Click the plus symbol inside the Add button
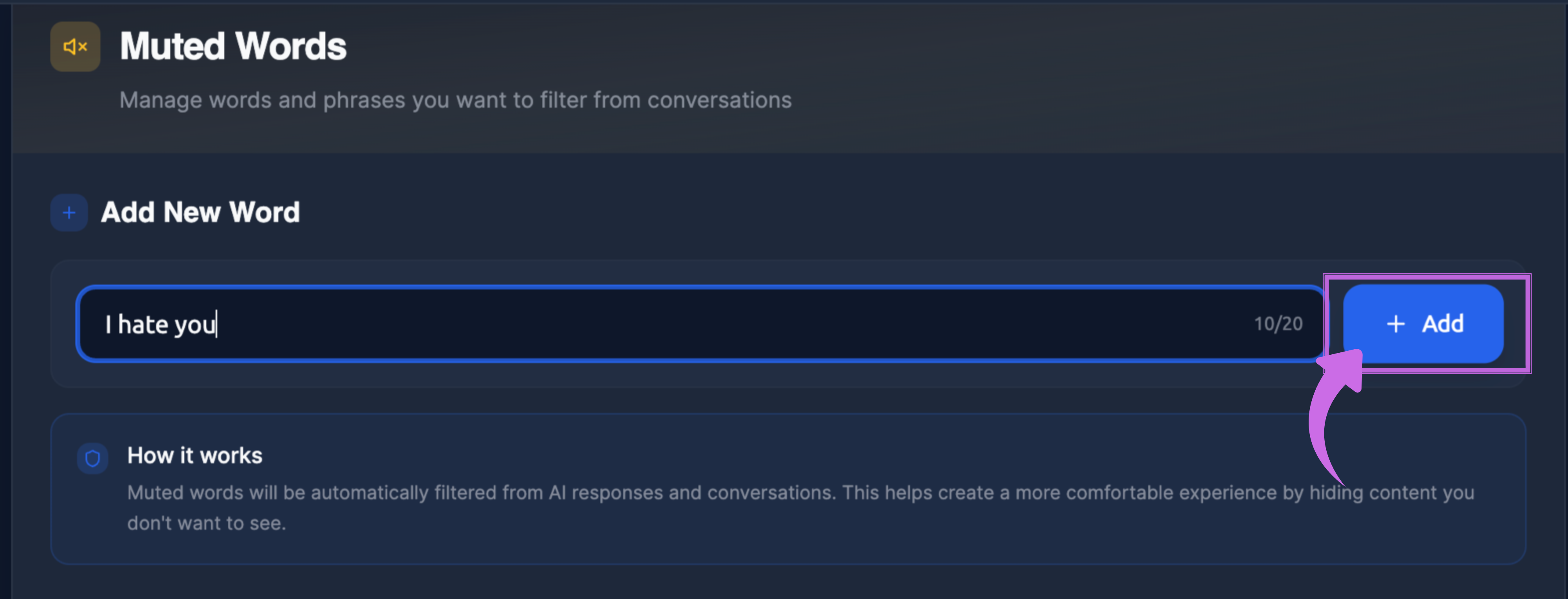The image size is (1568, 599). pyautogui.click(x=1395, y=324)
